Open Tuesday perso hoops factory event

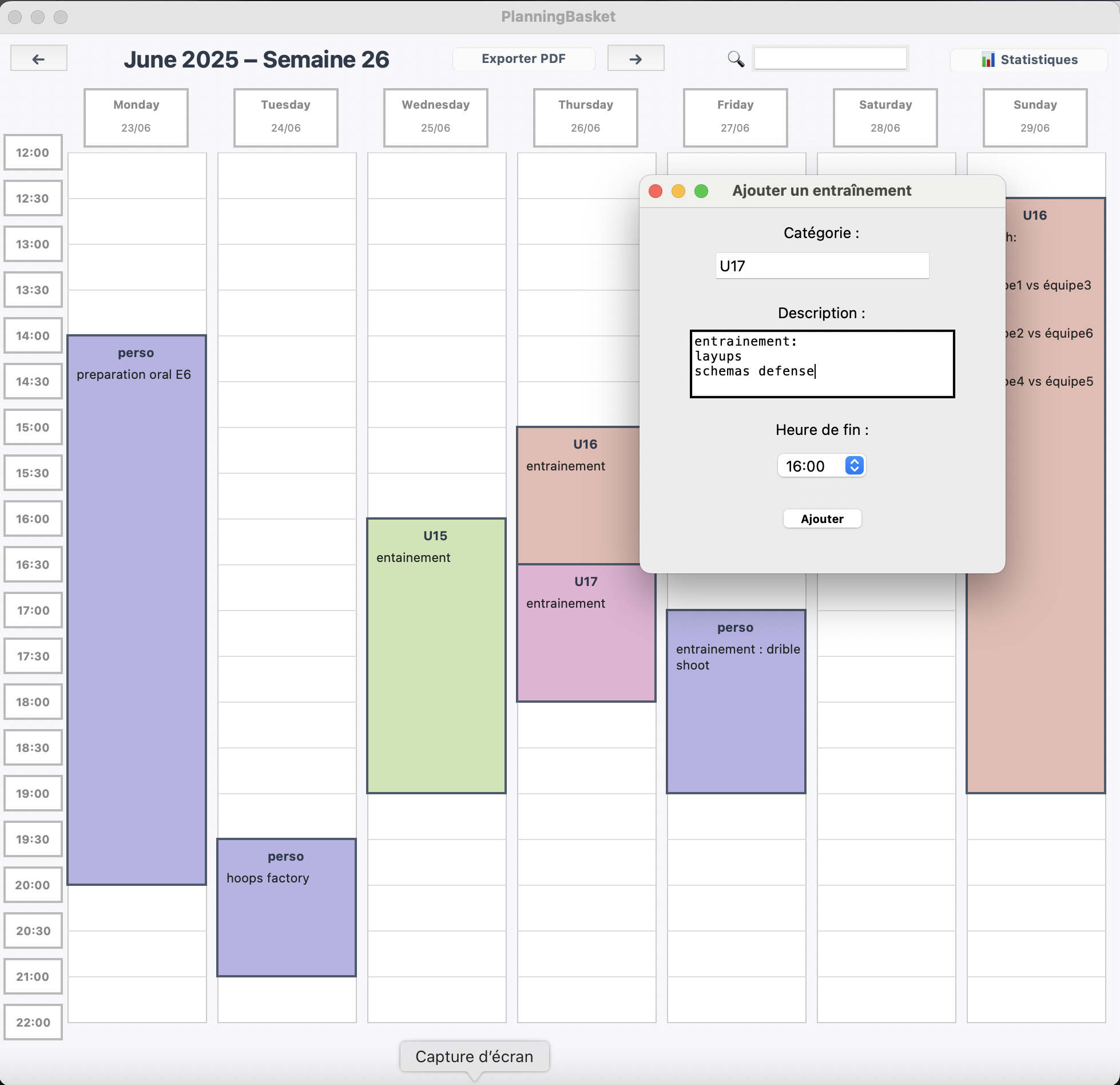click(x=287, y=908)
